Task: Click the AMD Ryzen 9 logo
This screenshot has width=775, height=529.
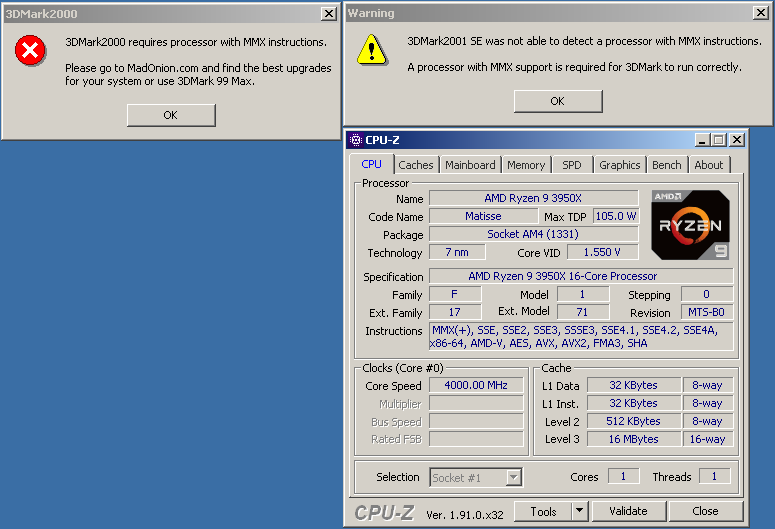Action: click(x=690, y=225)
